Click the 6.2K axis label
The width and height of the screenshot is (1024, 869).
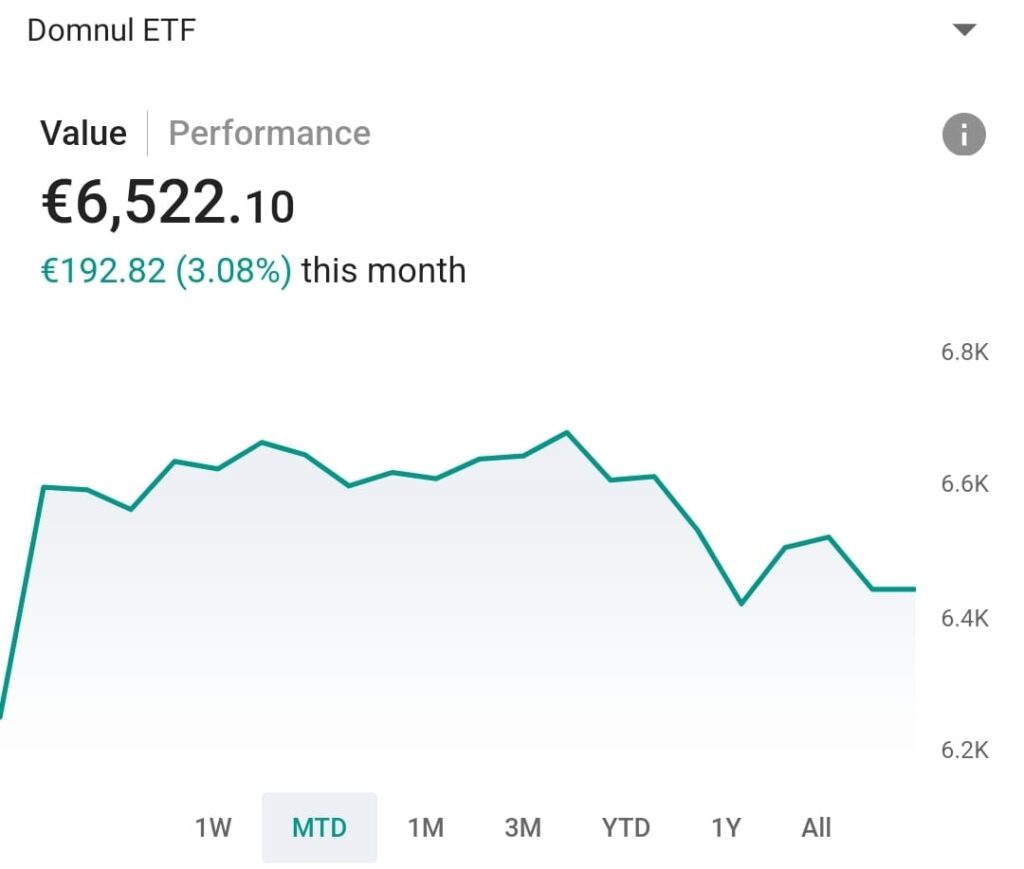[x=964, y=750]
